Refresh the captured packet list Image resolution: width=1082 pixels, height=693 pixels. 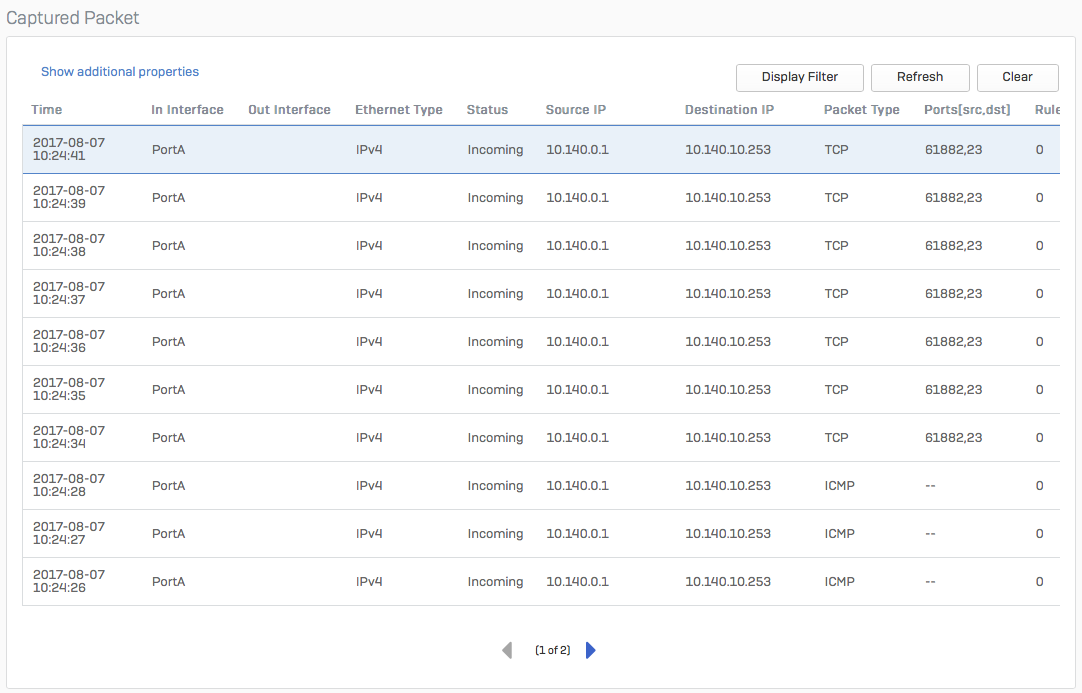(x=919, y=77)
